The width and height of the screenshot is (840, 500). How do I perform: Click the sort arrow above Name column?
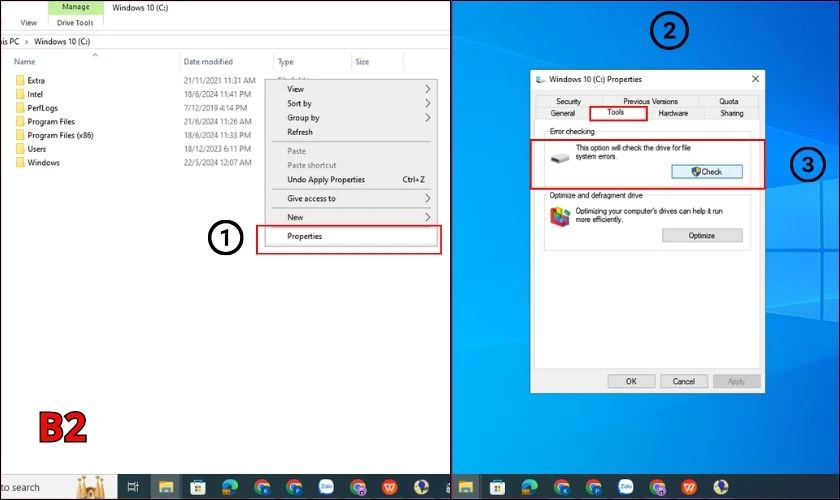95,55
